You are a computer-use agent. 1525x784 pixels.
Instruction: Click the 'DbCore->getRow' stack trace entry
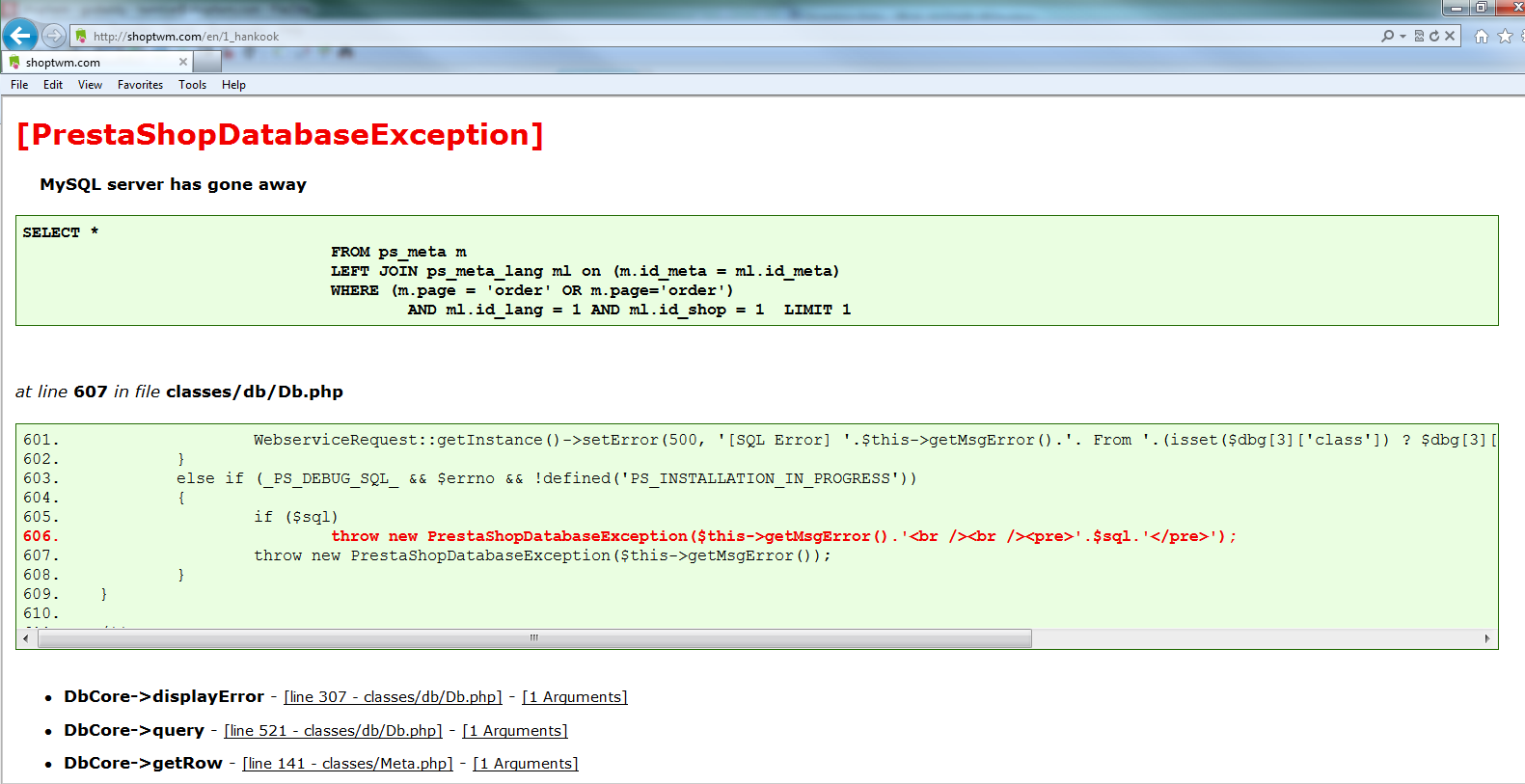click(143, 763)
